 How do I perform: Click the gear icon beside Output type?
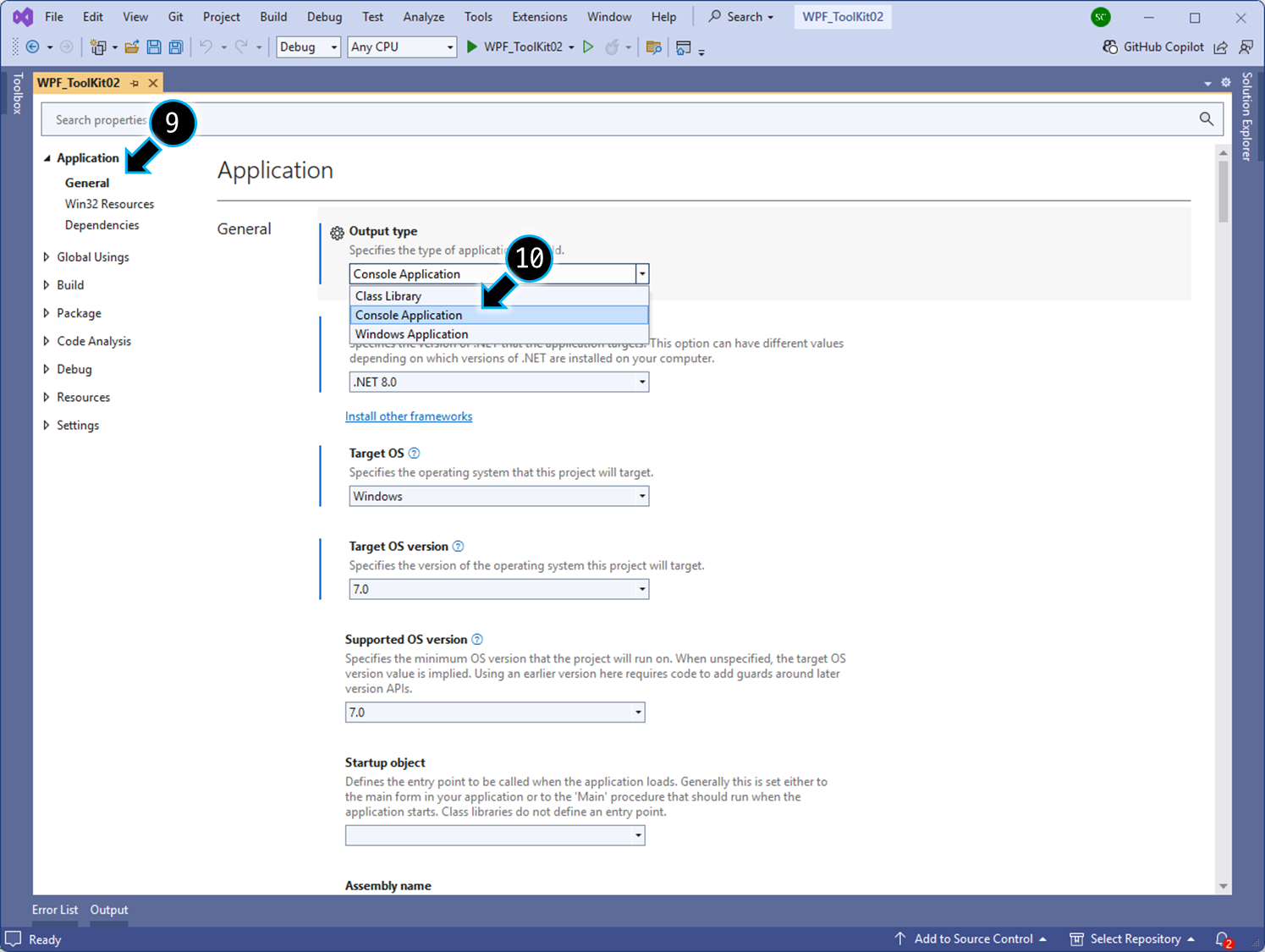(337, 233)
